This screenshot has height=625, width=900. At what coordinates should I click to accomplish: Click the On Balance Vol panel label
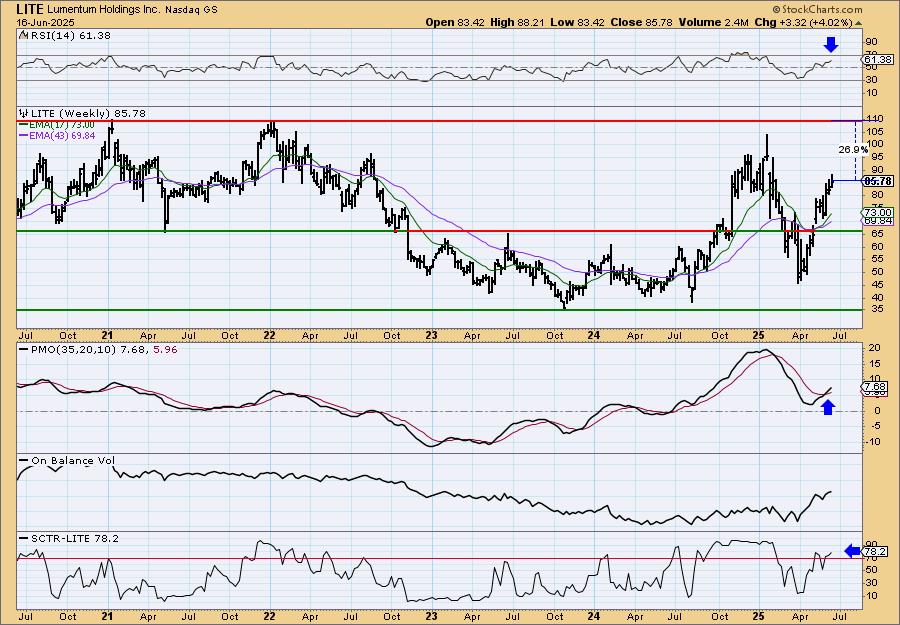pos(73,460)
